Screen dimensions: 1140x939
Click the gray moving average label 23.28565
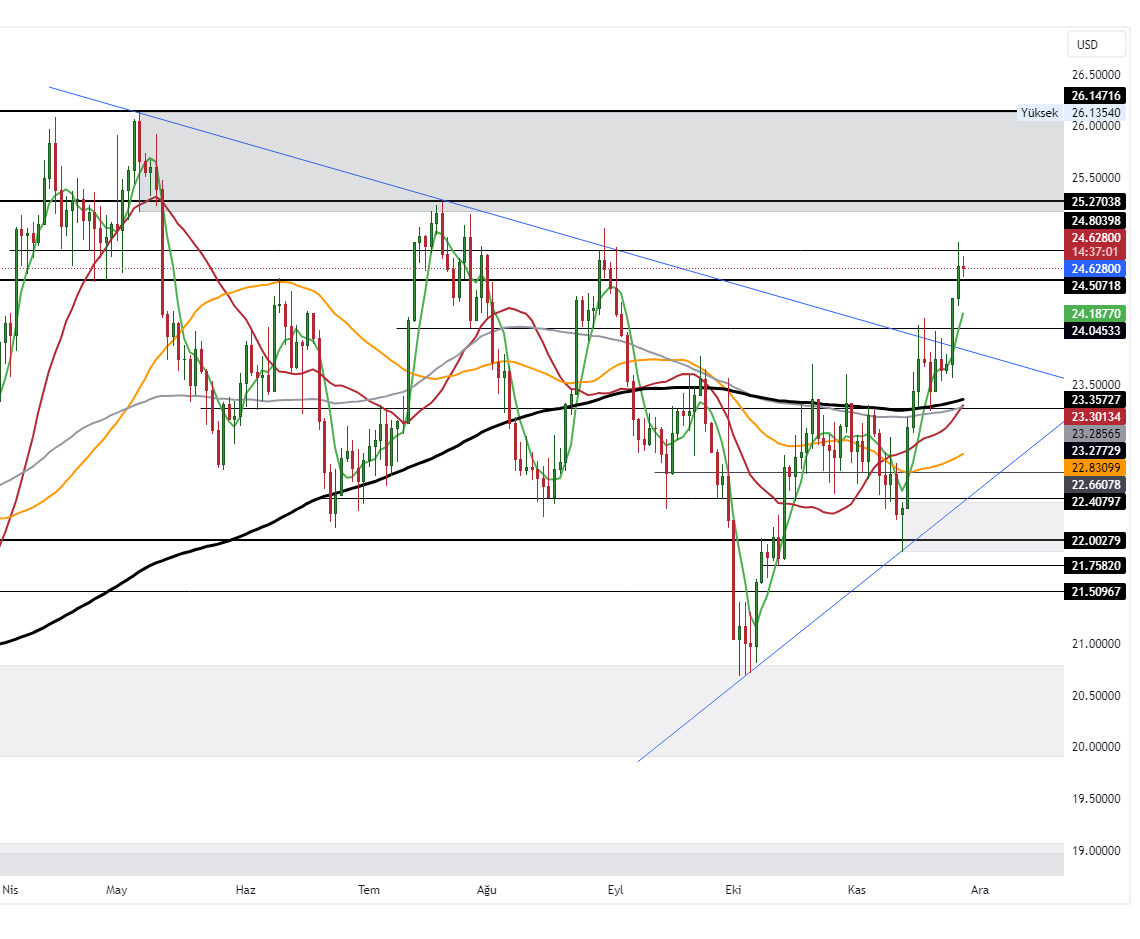(1093, 432)
